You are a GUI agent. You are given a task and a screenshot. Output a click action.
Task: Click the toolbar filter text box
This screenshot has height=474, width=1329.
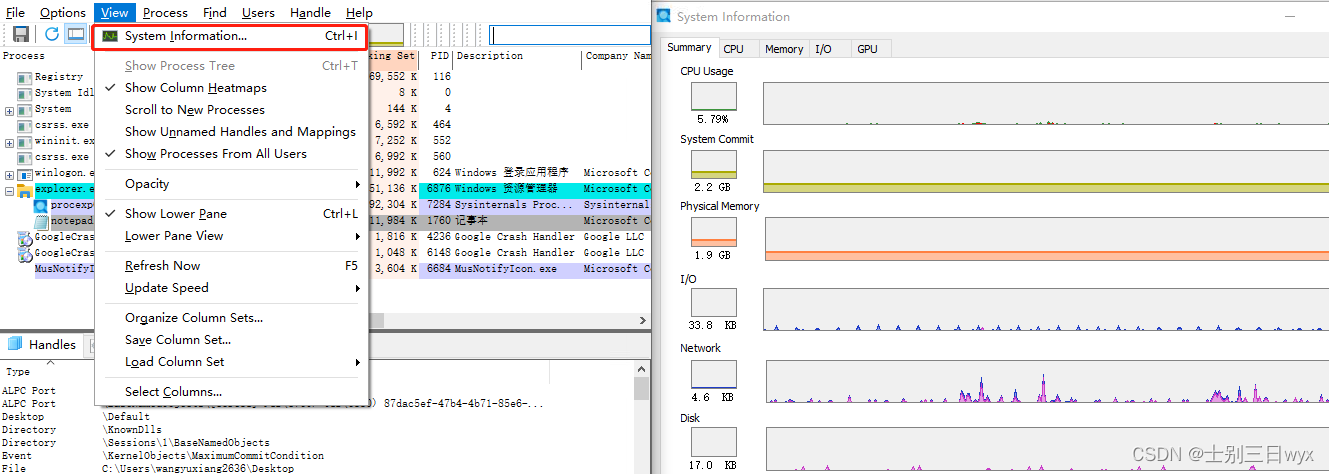[x=570, y=34]
